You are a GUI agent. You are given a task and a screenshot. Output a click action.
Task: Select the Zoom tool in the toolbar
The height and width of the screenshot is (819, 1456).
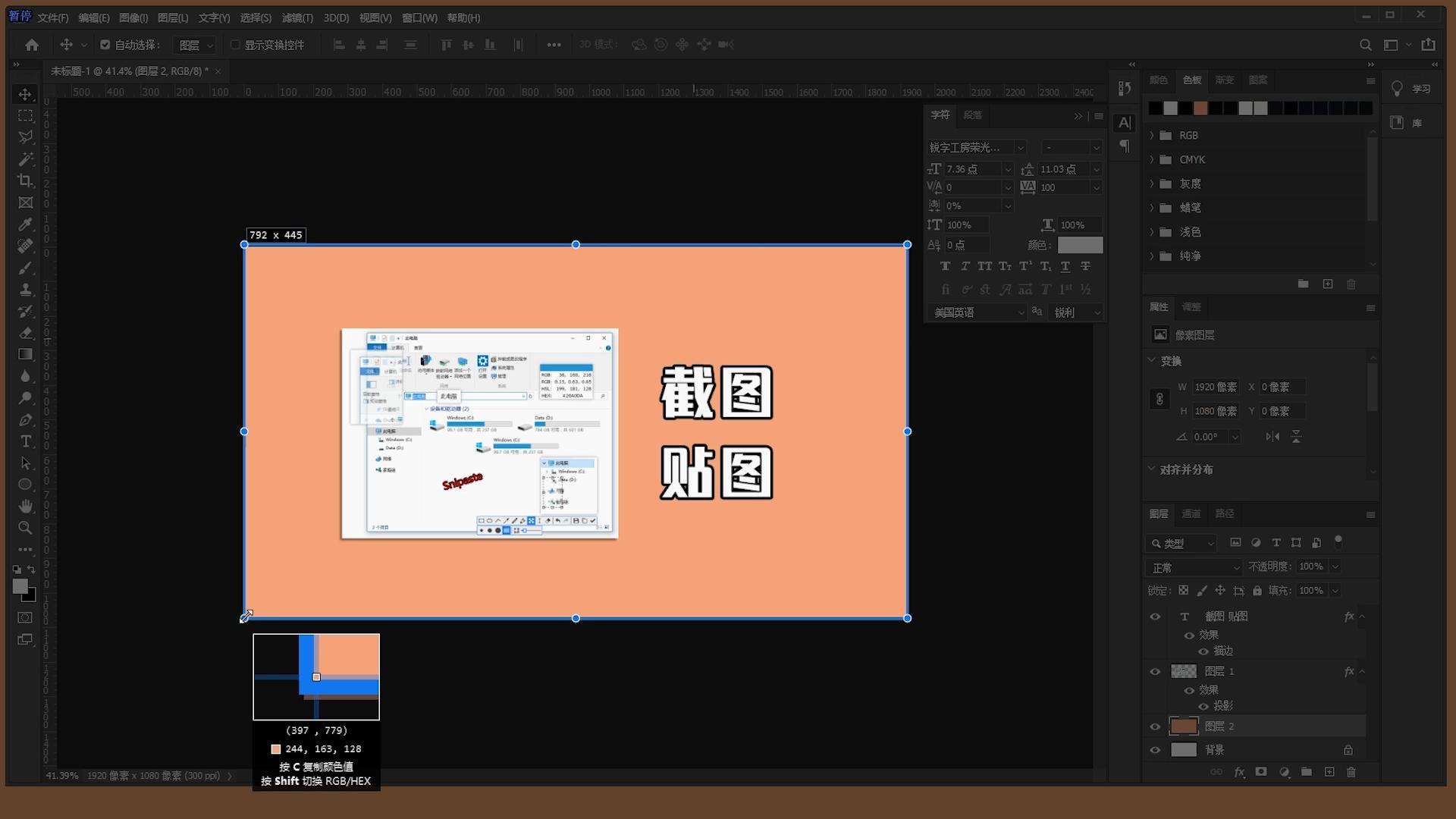pyautogui.click(x=25, y=528)
